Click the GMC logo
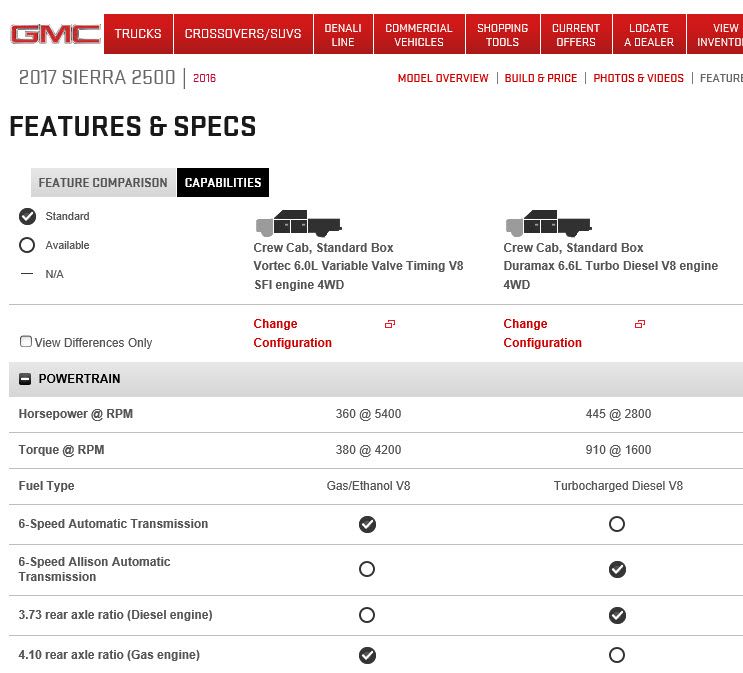 (55, 34)
